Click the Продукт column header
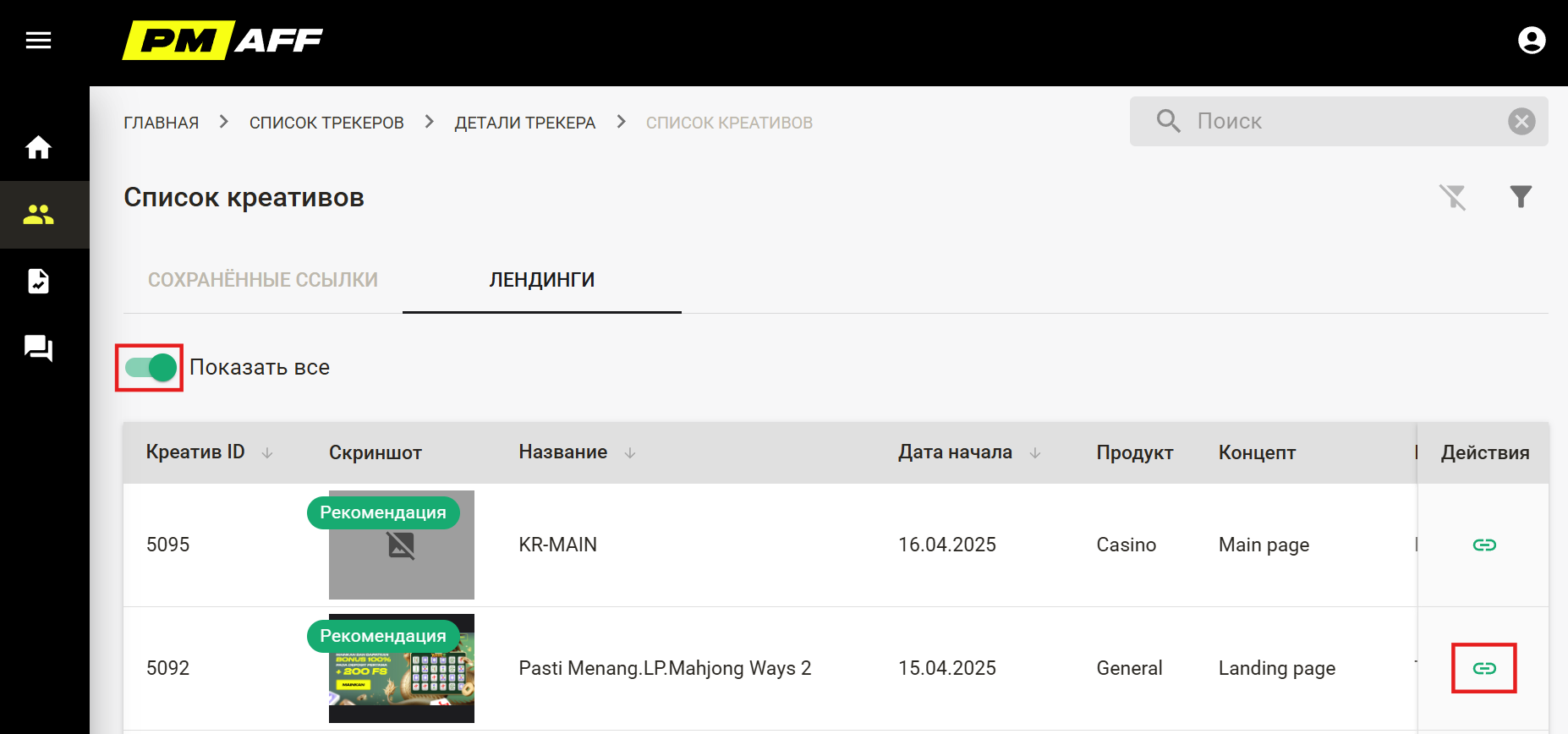The width and height of the screenshot is (1568, 734). (x=1135, y=453)
